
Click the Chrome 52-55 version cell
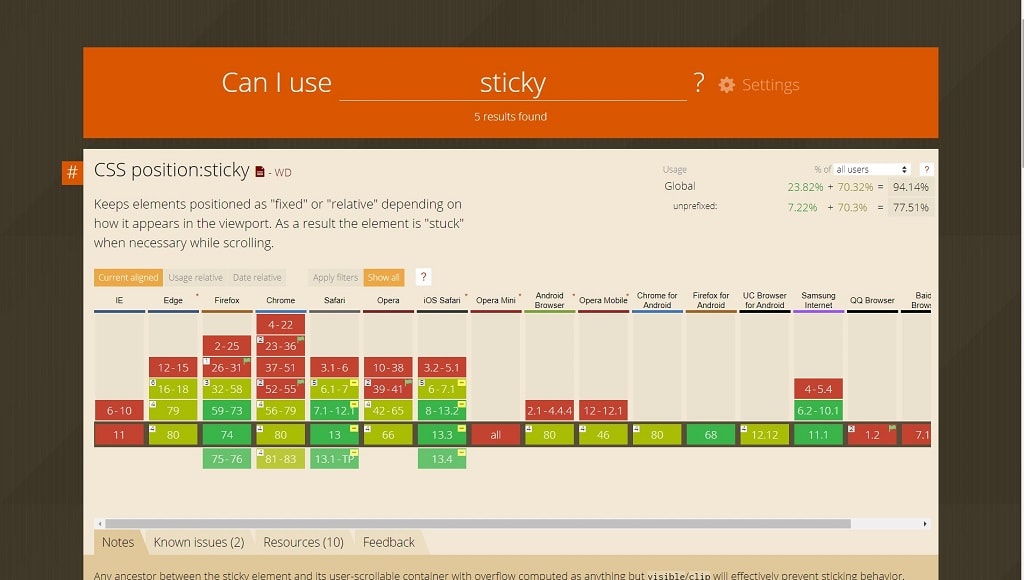pyautogui.click(x=280, y=389)
